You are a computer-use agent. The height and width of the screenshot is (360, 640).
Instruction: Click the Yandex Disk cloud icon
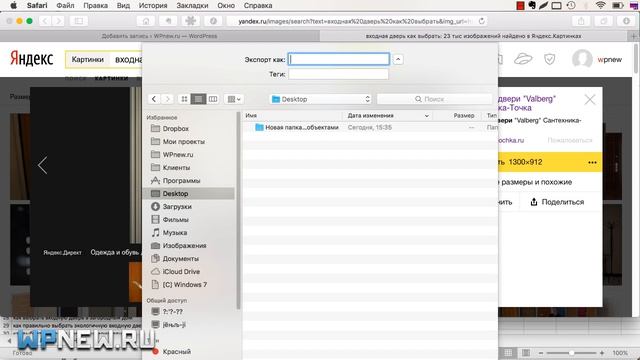523,60
